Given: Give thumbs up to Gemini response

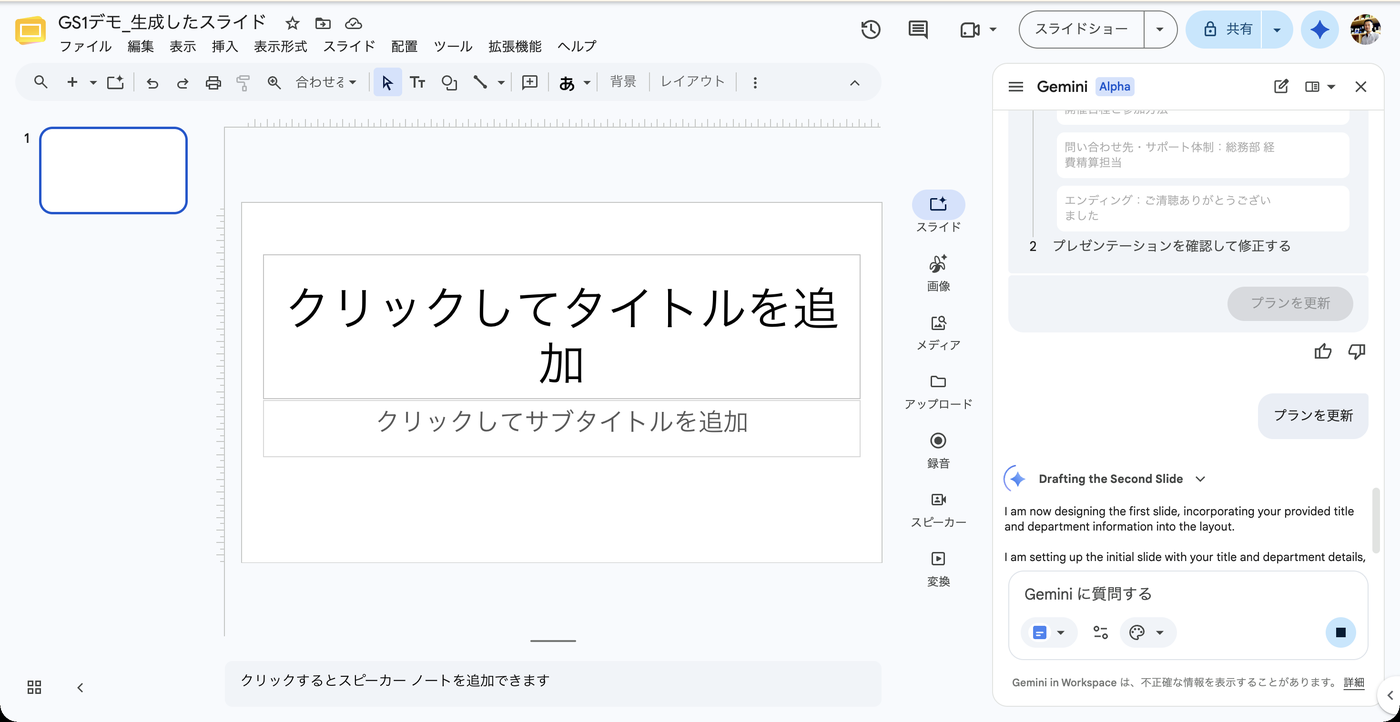Looking at the screenshot, I should [1323, 351].
